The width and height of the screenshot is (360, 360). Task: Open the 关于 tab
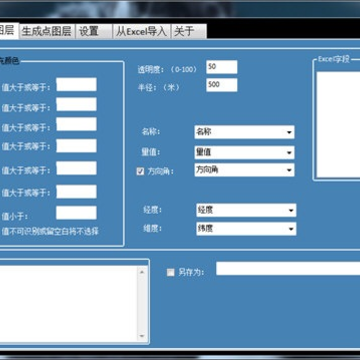click(189, 31)
